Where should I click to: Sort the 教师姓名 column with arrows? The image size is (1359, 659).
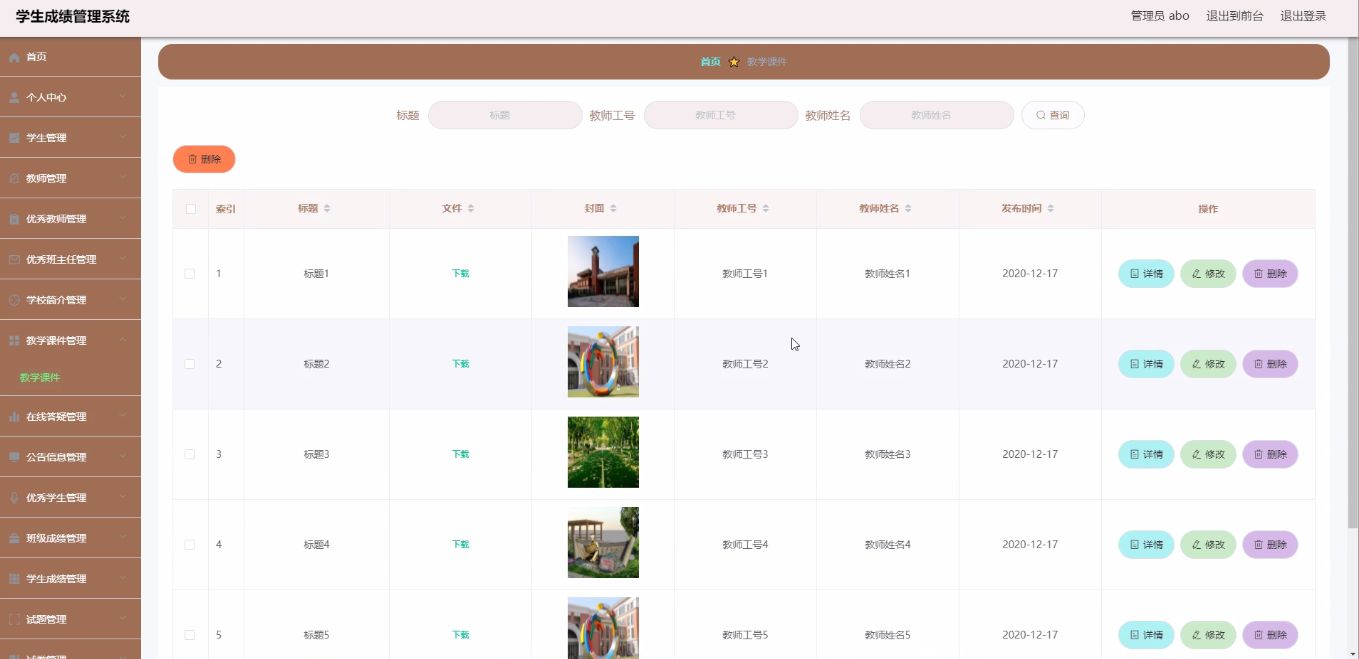pyautogui.click(x=908, y=209)
